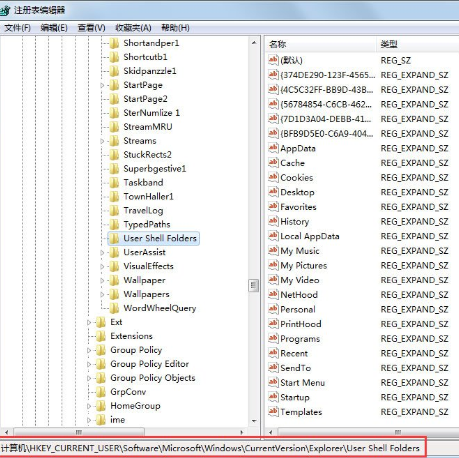The width and height of the screenshot is (459, 458).
Task: Open the 帮助(H) help menu
Action: pos(175,28)
